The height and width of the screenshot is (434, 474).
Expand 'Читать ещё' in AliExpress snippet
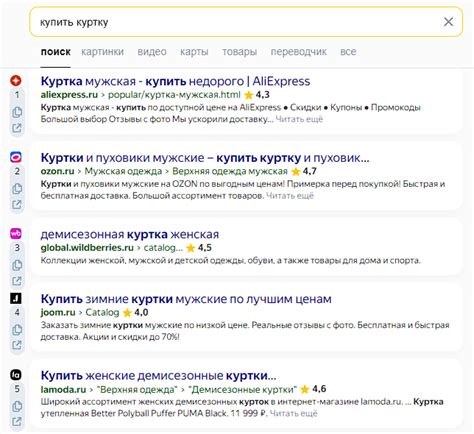click(299, 119)
